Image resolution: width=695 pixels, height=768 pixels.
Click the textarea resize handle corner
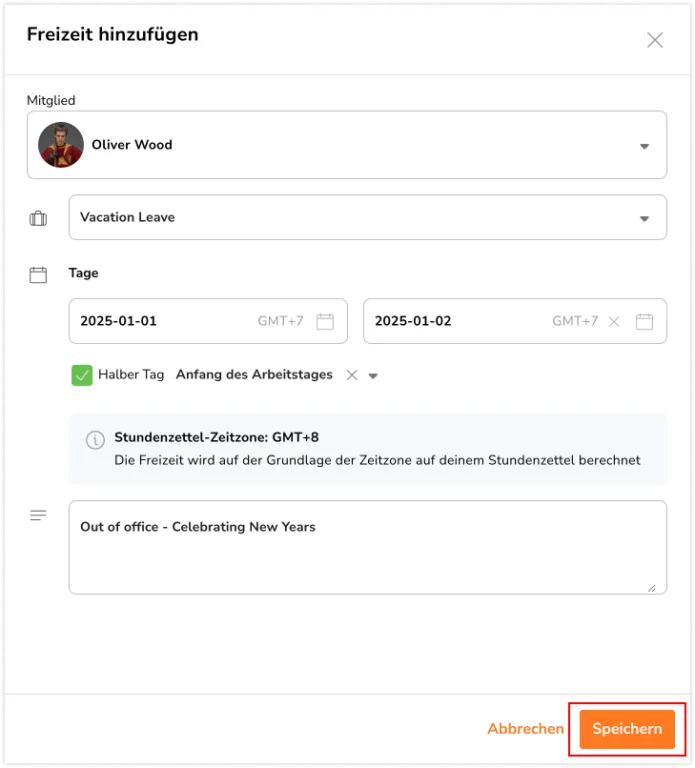651,588
